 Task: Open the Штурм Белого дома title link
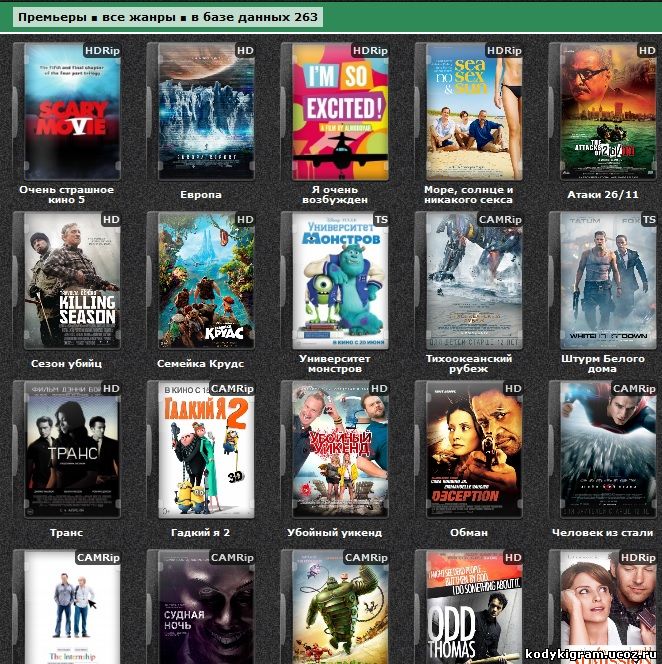coord(603,363)
